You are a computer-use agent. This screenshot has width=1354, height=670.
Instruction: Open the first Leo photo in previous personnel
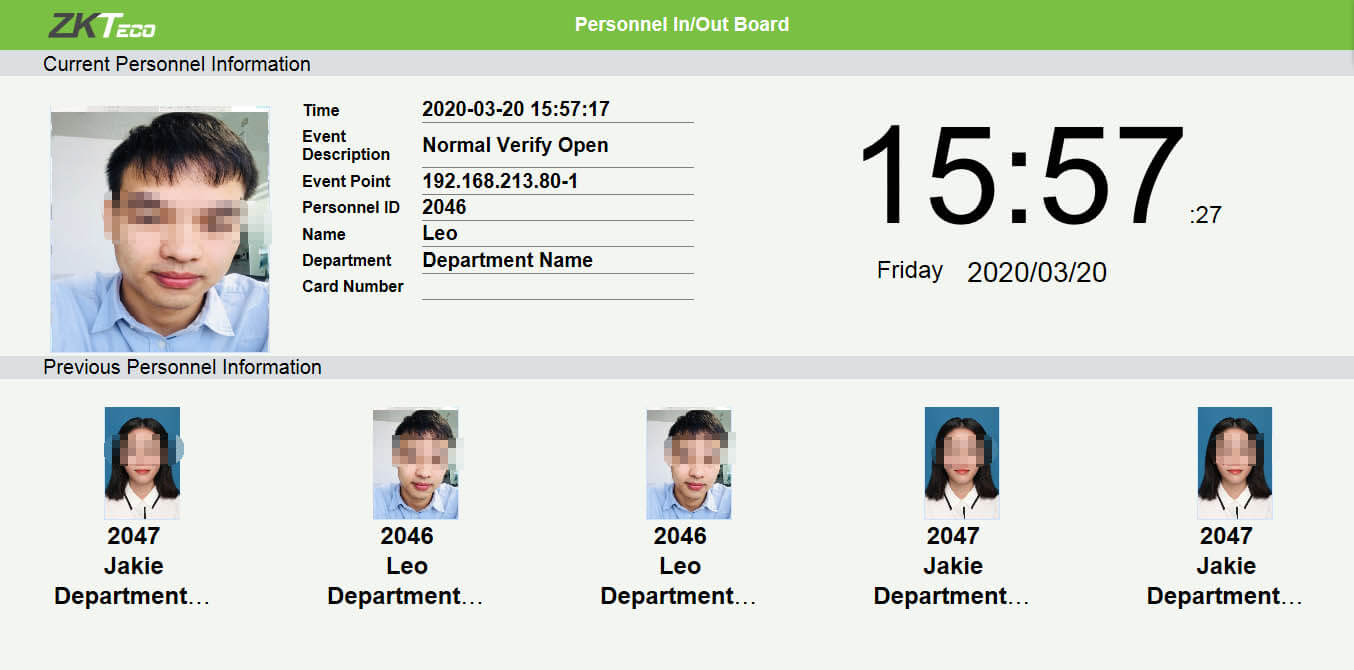click(415, 464)
